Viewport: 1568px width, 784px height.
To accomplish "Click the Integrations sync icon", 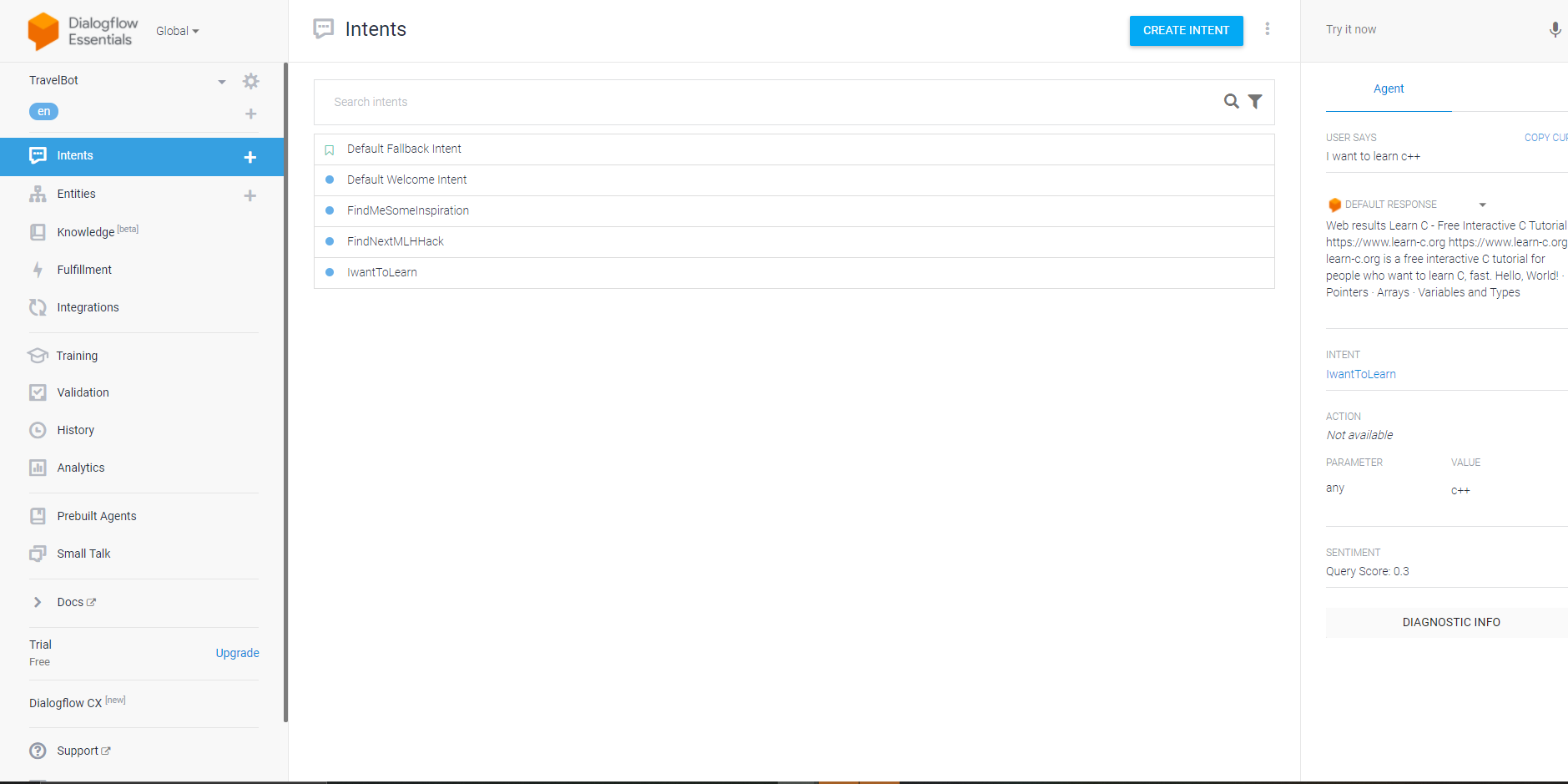I will 38,307.
